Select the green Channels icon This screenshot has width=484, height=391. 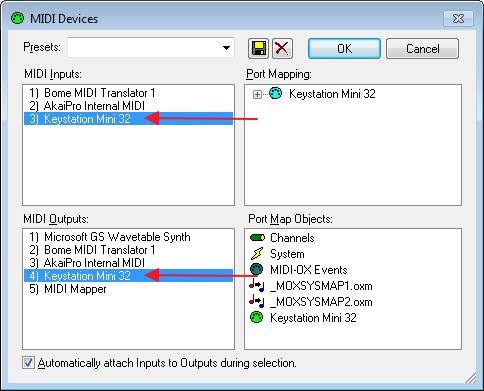click(x=257, y=238)
